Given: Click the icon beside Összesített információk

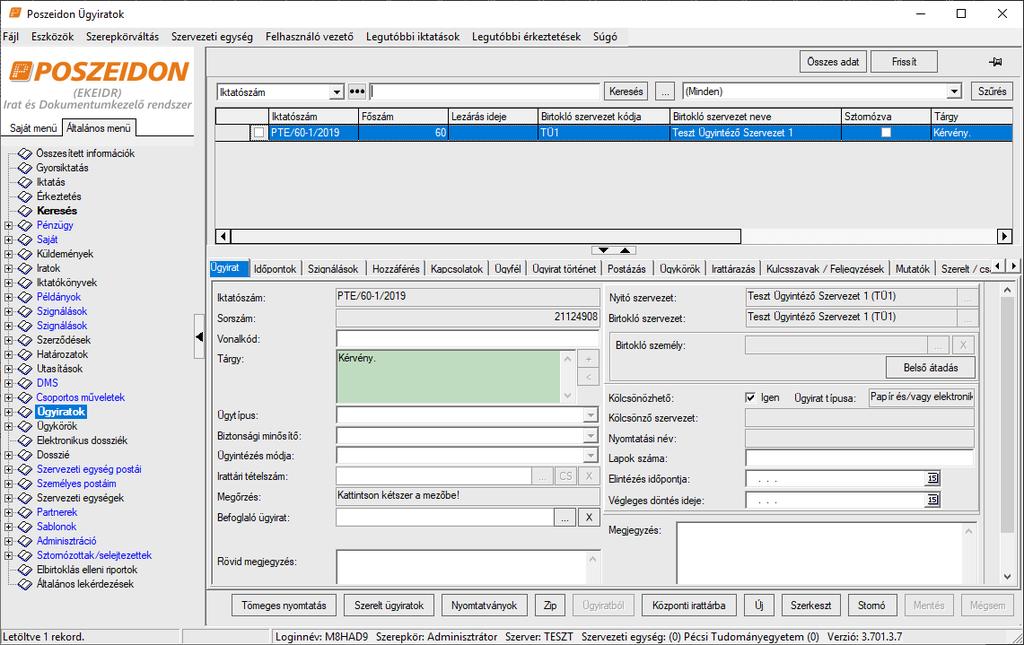Looking at the screenshot, I should (25, 153).
